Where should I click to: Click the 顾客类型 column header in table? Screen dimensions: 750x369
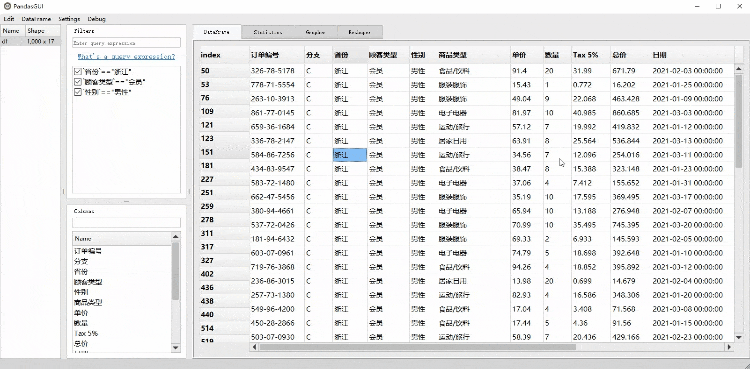pos(388,55)
